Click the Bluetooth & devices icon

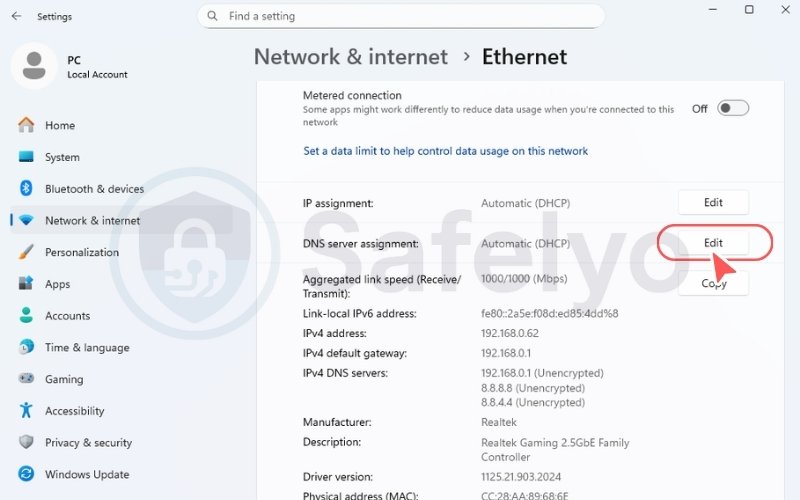point(26,189)
